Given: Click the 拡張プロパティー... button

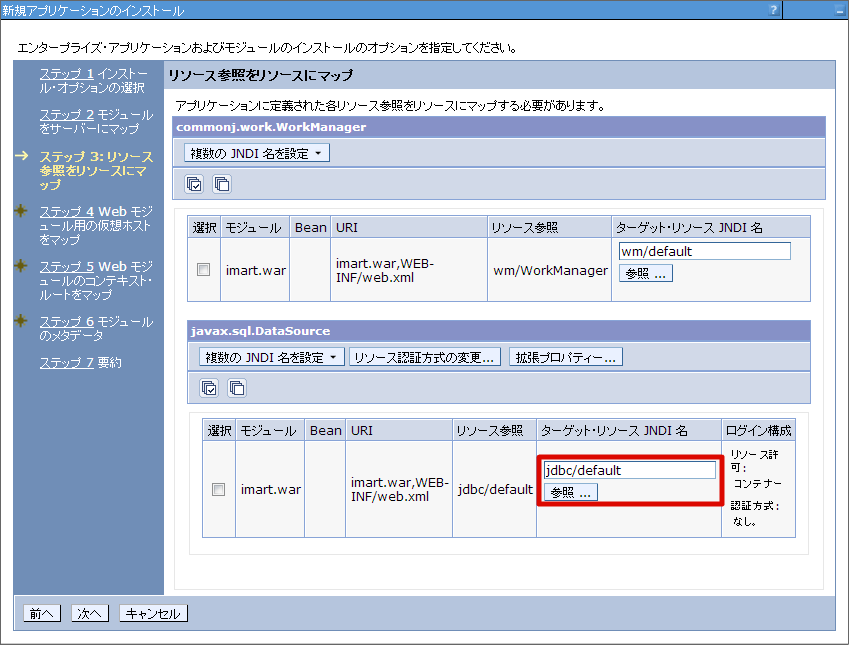Looking at the screenshot, I should pos(566,357).
